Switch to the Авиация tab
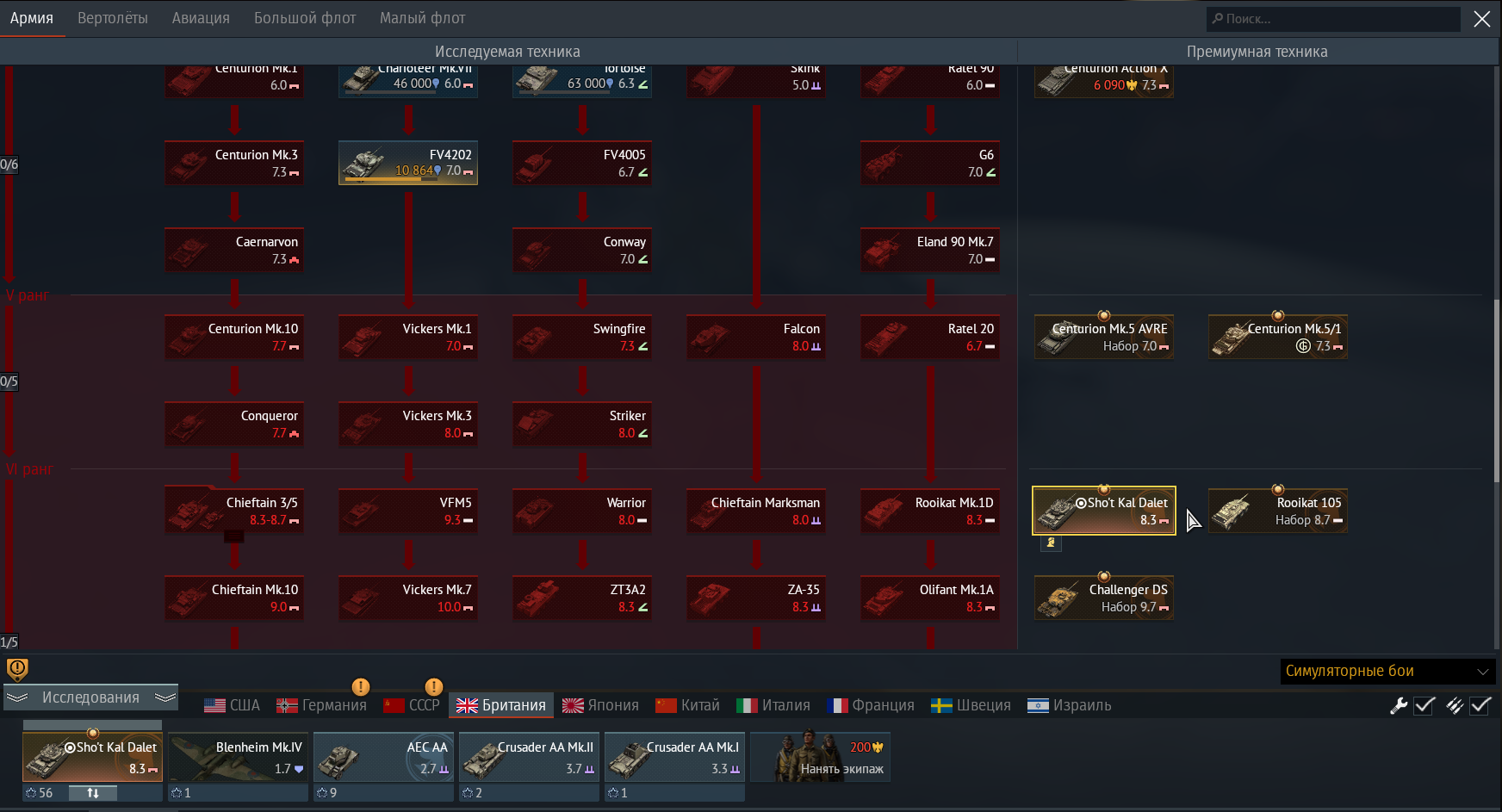 pyautogui.click(x=201, y=18)
